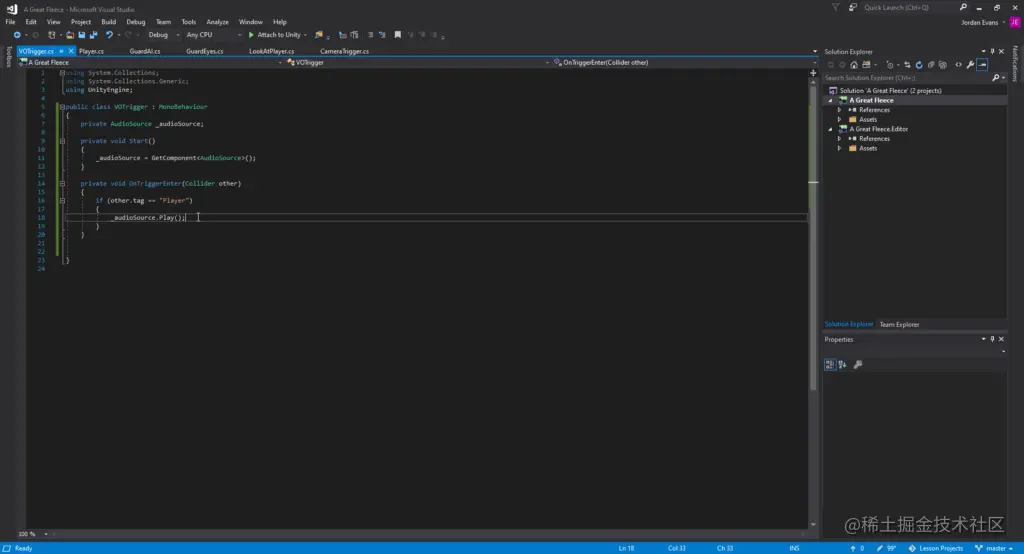This screenshot has width=1024, height=554.
Task: Click the Navigate Backward arrow in toolbar
Action: point(17,35)
